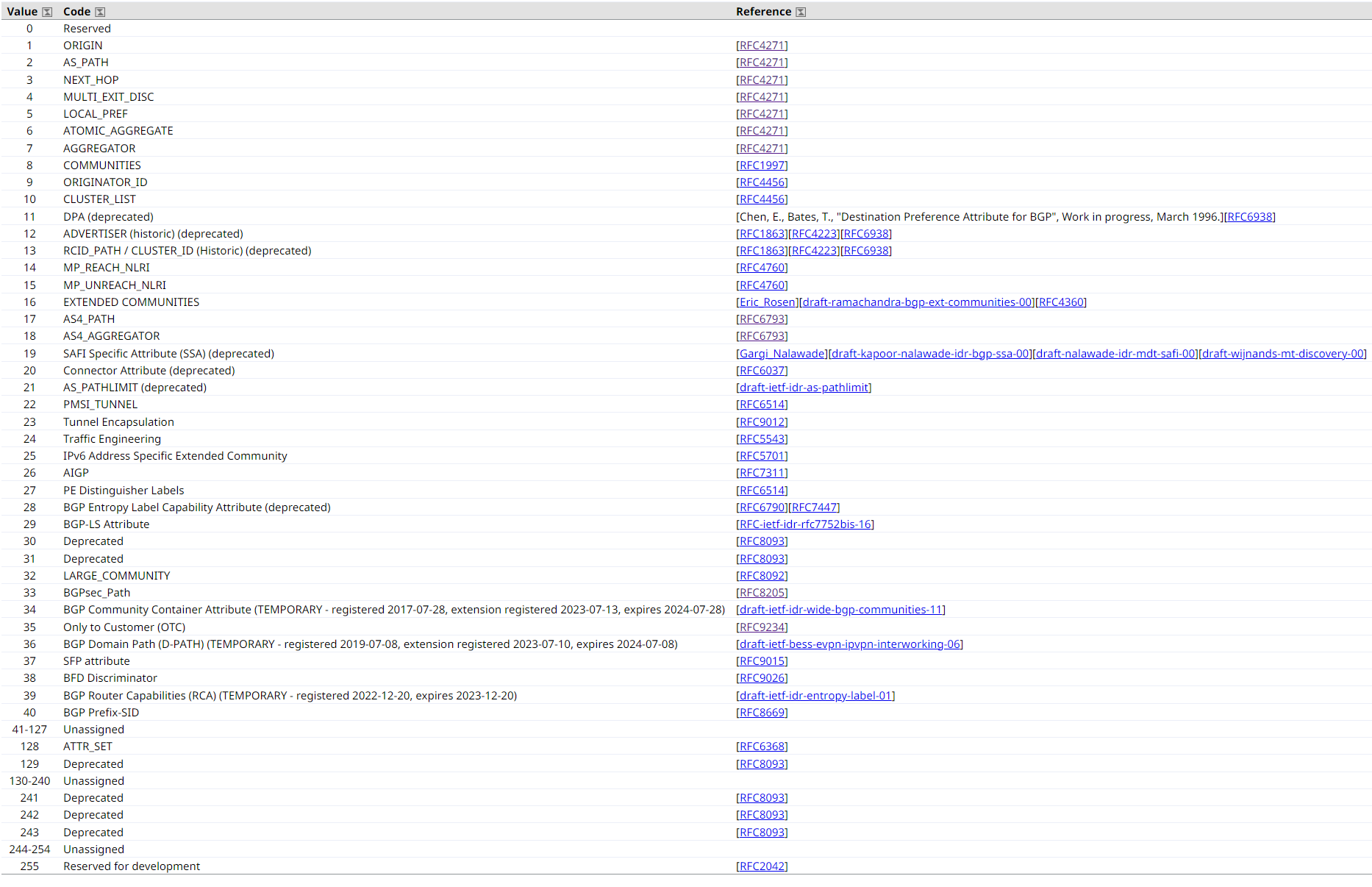Viewport: 1372px width, 887px height.
Task: Open RFC8093 link in row 30
Action: [762, 541]
